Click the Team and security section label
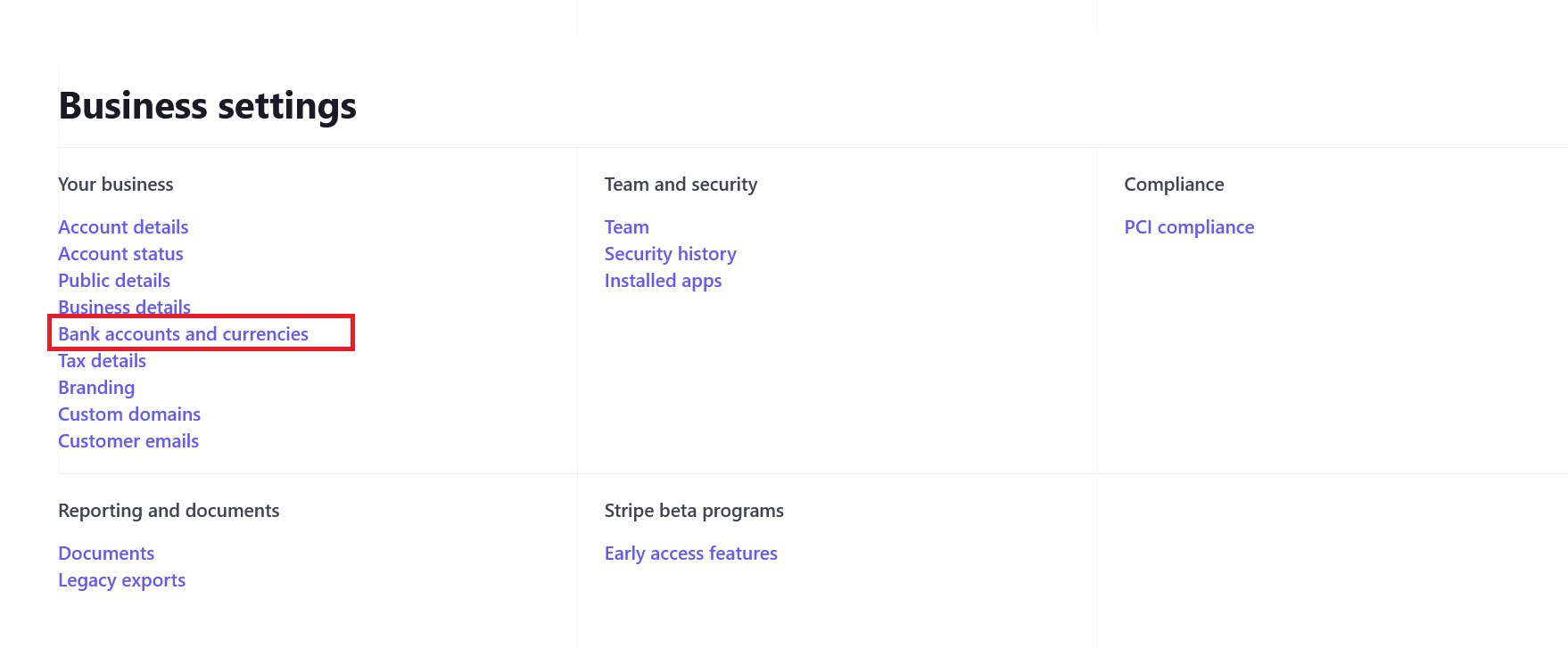 click(x=681, y=185)
